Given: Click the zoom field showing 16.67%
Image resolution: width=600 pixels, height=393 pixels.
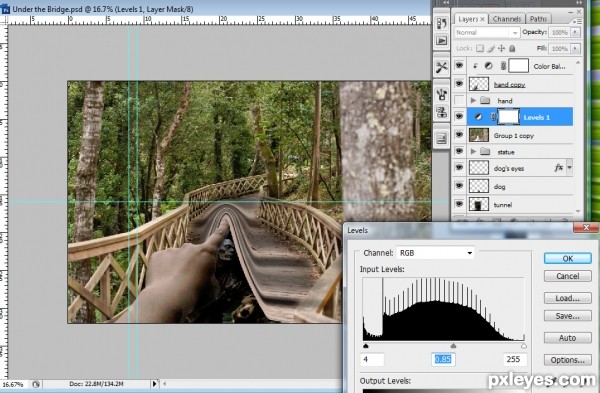Looking at the screenshot, I should (13, 384).
